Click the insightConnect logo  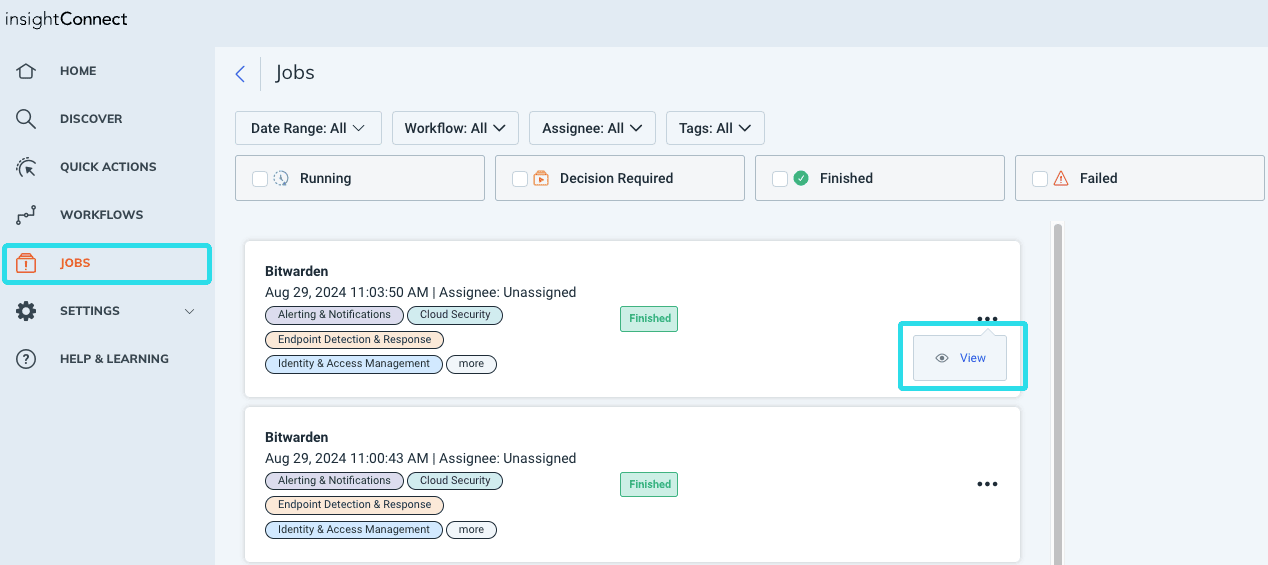click(x=66, y=20)
